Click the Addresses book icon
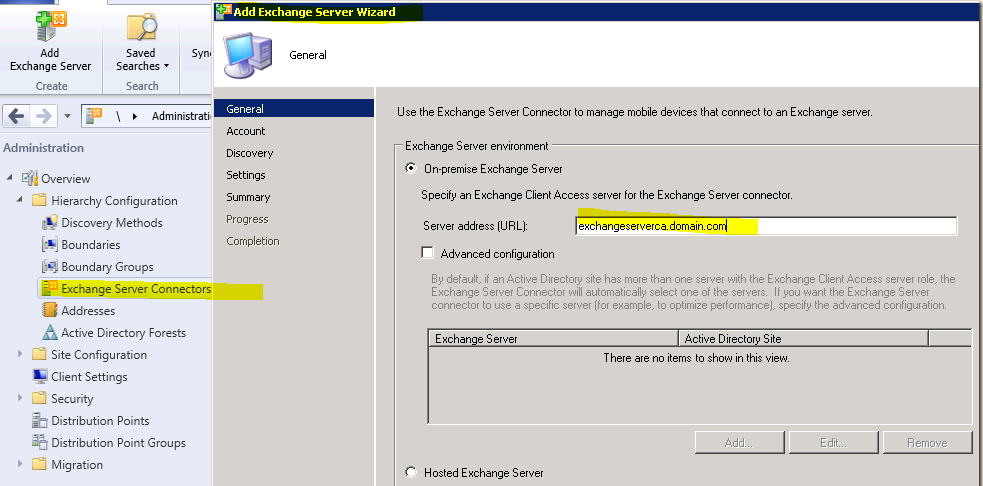Screen dimensions: 983x486 click(x=50, y=310)
